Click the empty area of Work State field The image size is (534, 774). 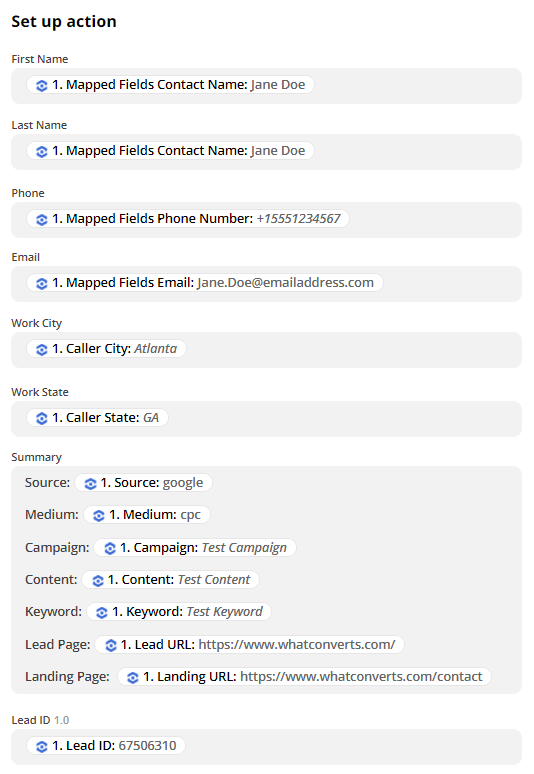click(x=345, y=419)
